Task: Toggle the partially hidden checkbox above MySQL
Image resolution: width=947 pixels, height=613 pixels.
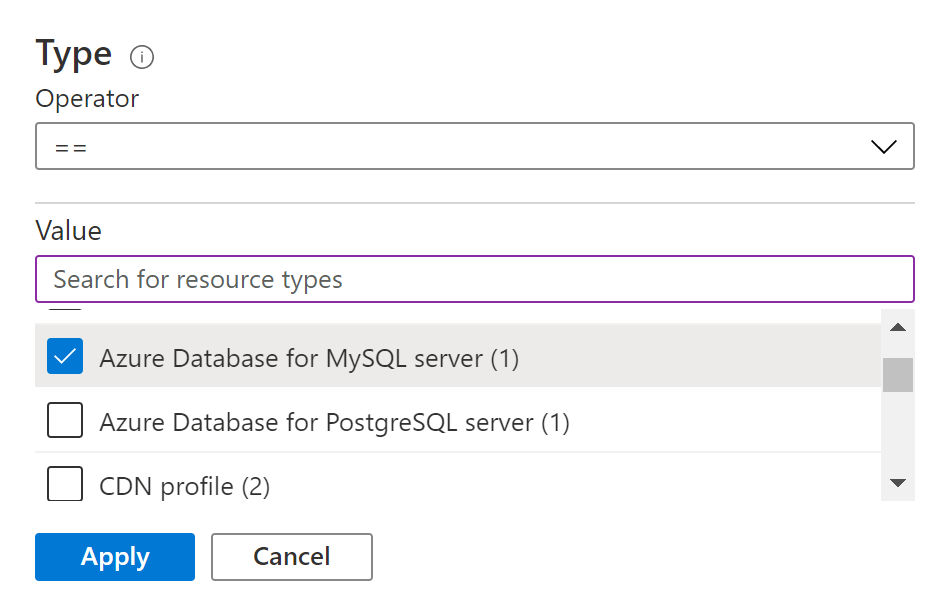Action: (66, 311)
